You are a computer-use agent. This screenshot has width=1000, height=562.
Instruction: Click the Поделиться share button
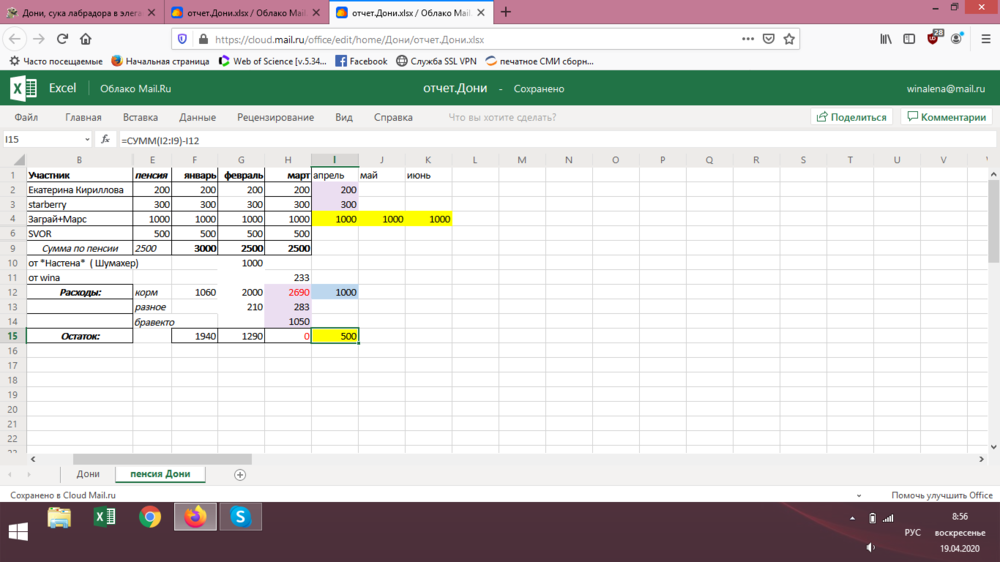[851, 117]
